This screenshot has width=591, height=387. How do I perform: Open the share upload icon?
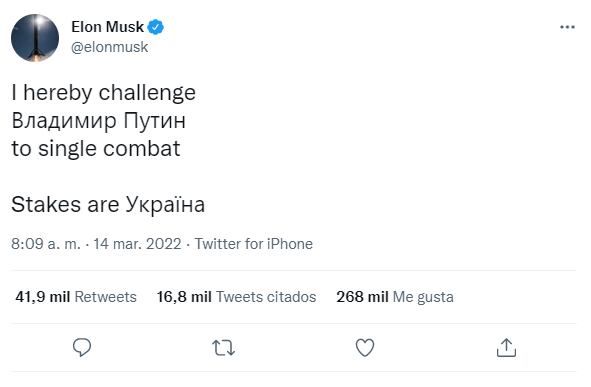click(x=506, y=347)
